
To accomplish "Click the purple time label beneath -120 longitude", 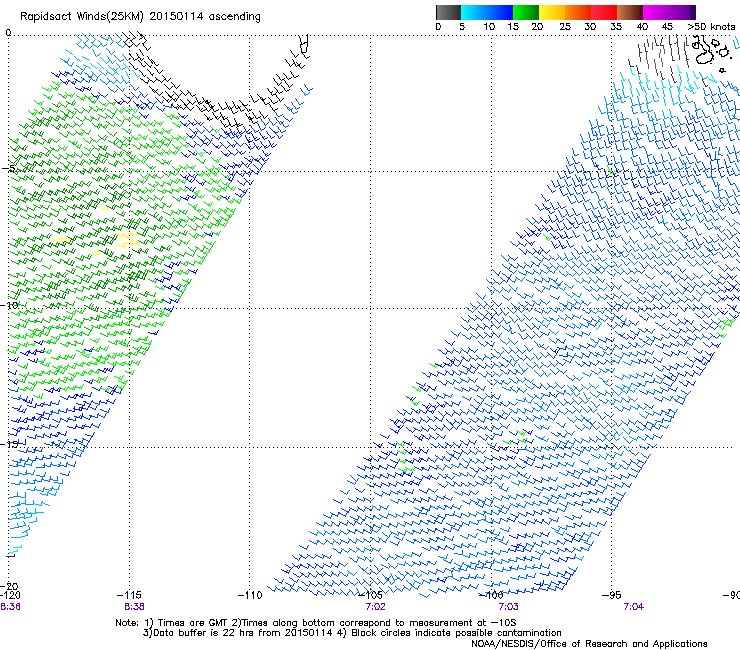I will [10, 607].
